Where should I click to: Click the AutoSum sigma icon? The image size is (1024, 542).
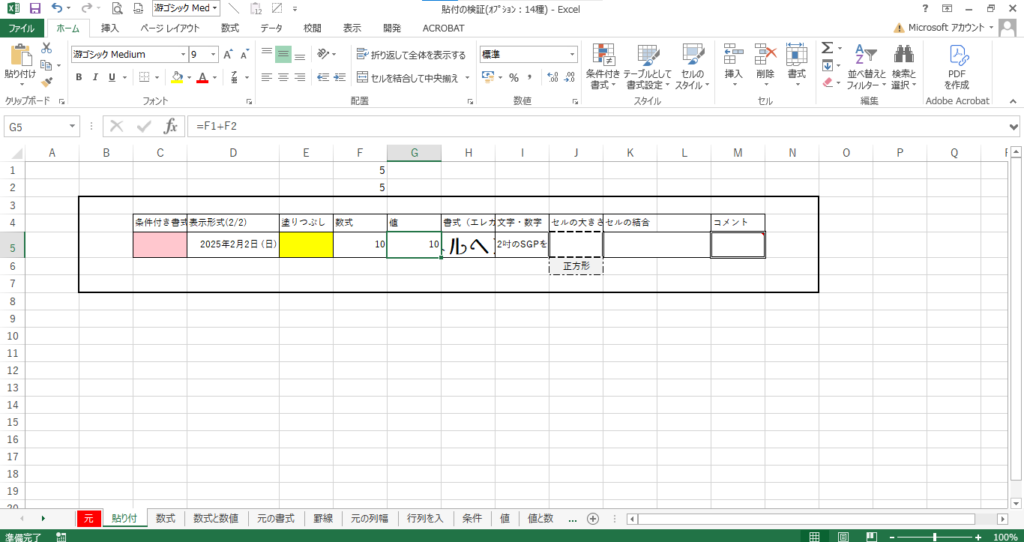[x=827, y=48]
